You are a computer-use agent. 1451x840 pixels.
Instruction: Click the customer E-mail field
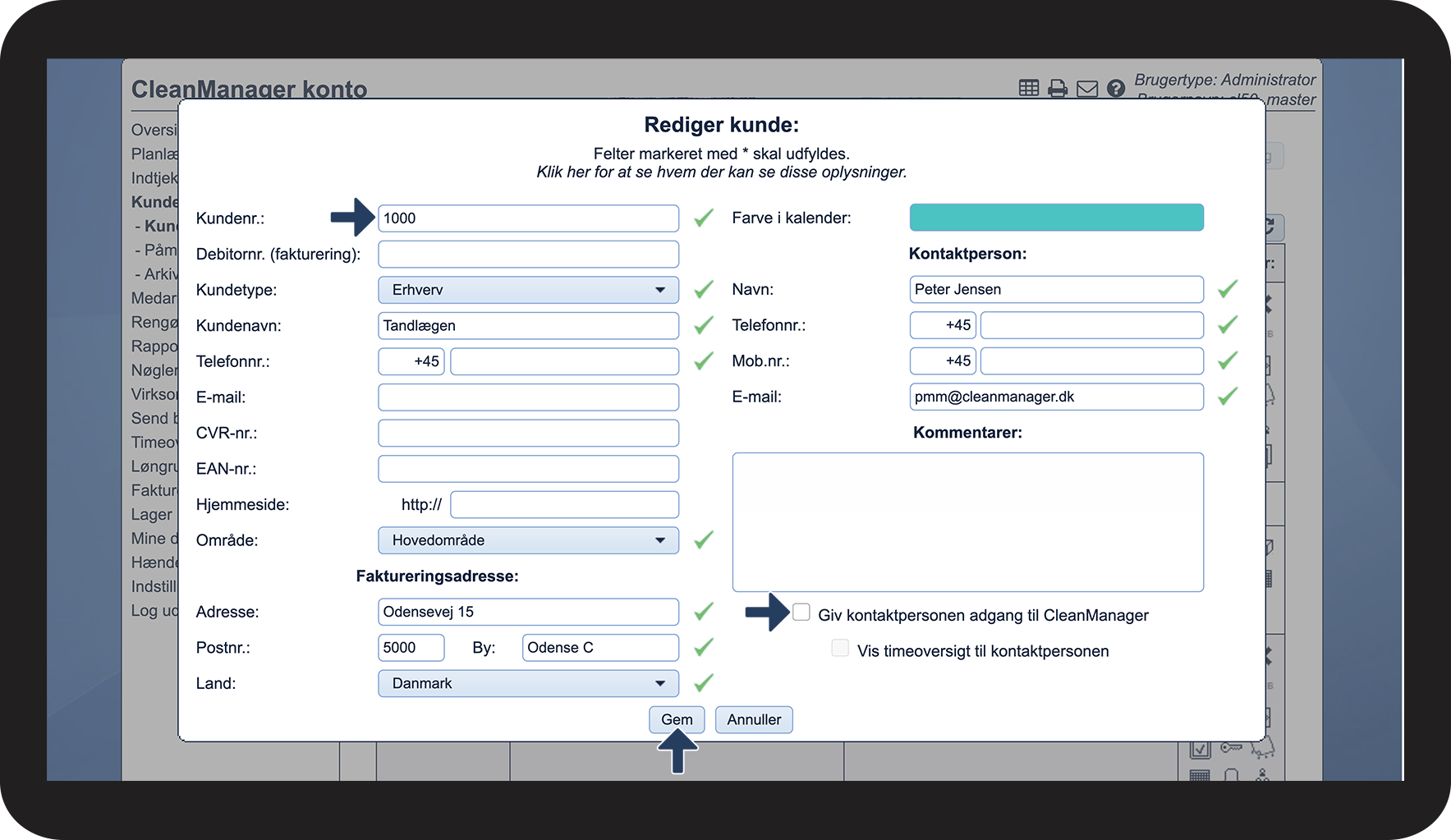(528, 397)
